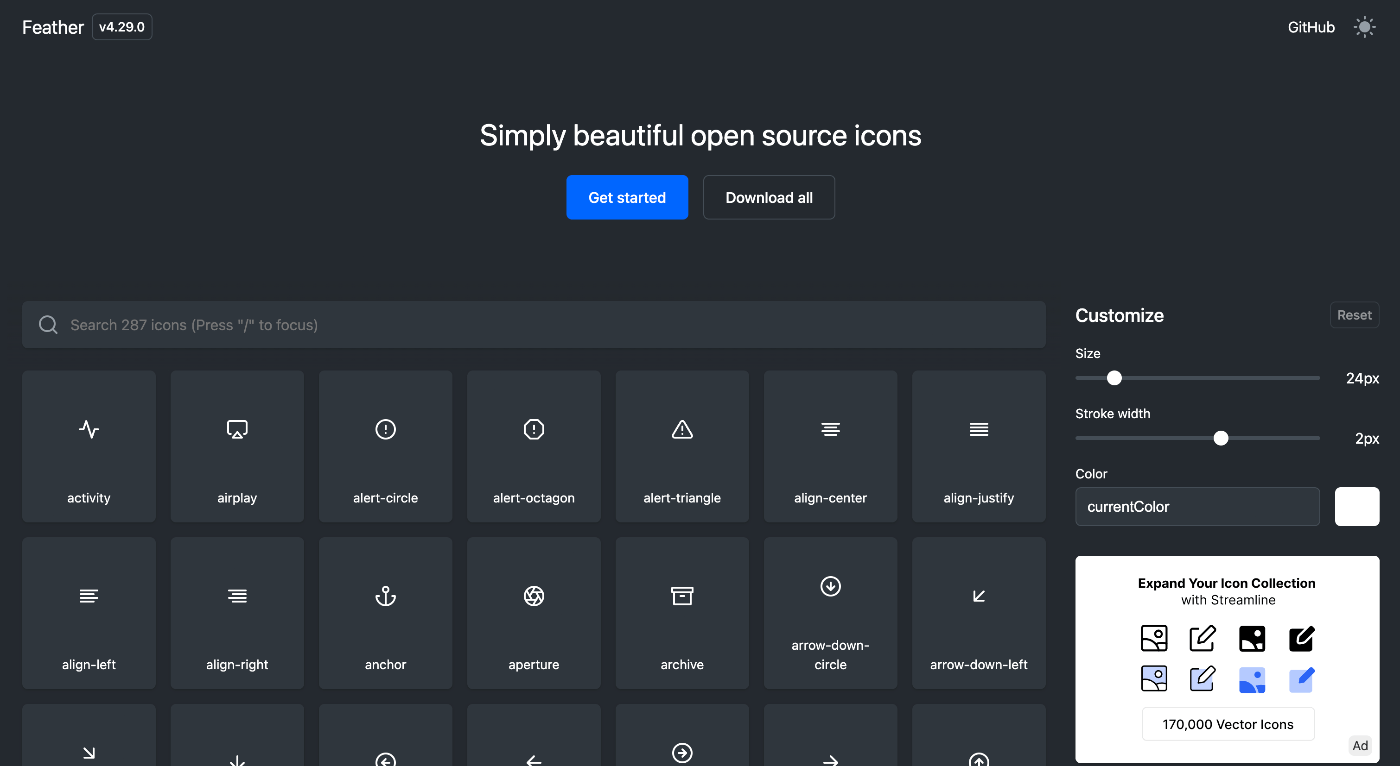
Task: Click the Customize heading
Action: (1119, 315)
